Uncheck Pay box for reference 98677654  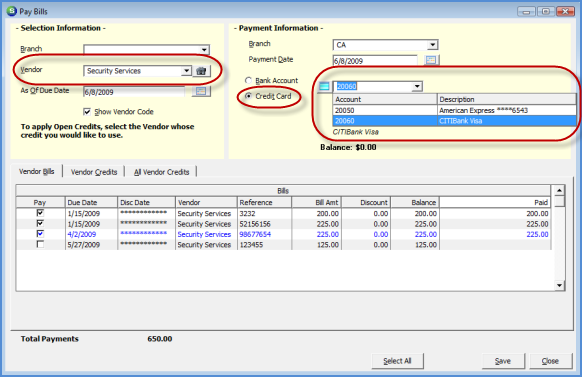[x=40, y=234]
